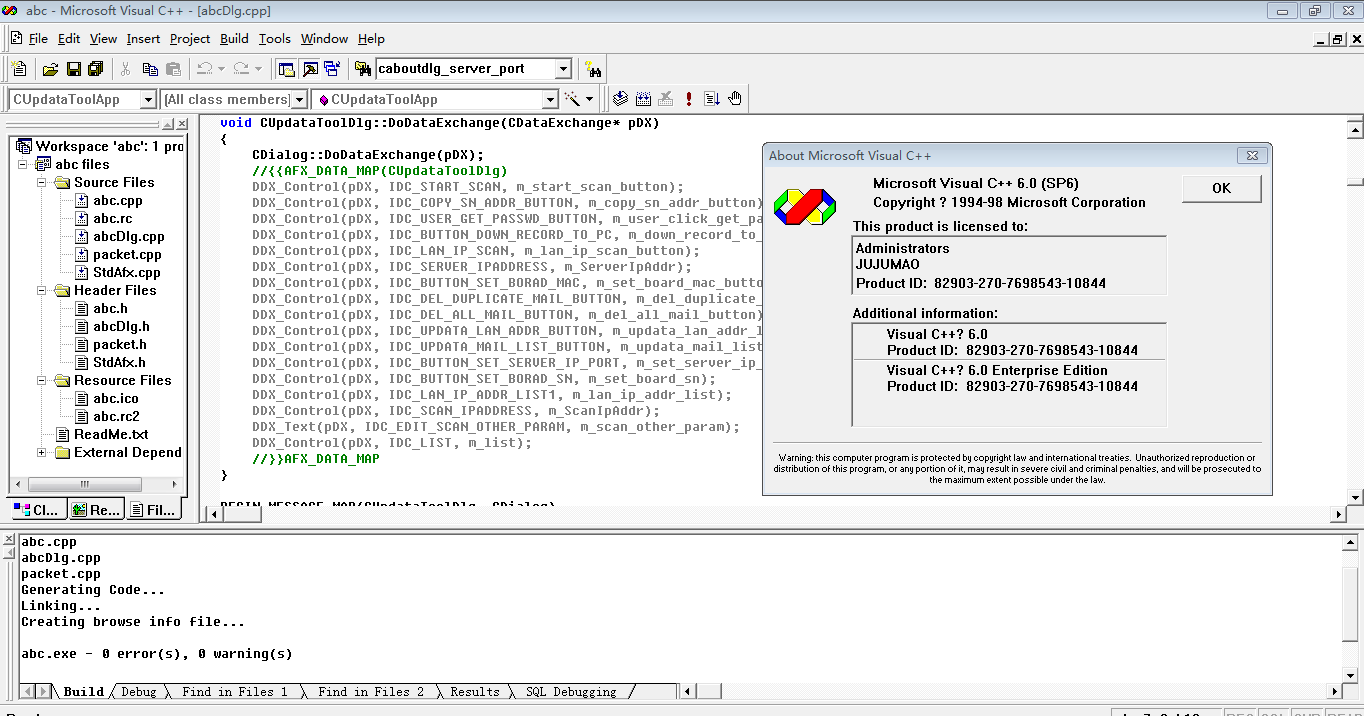Image resolution: width=1364 pixels, height=716 pixels.
Task: Switch to the SQL Debugging output tab
Action: (x=571, y=691)
